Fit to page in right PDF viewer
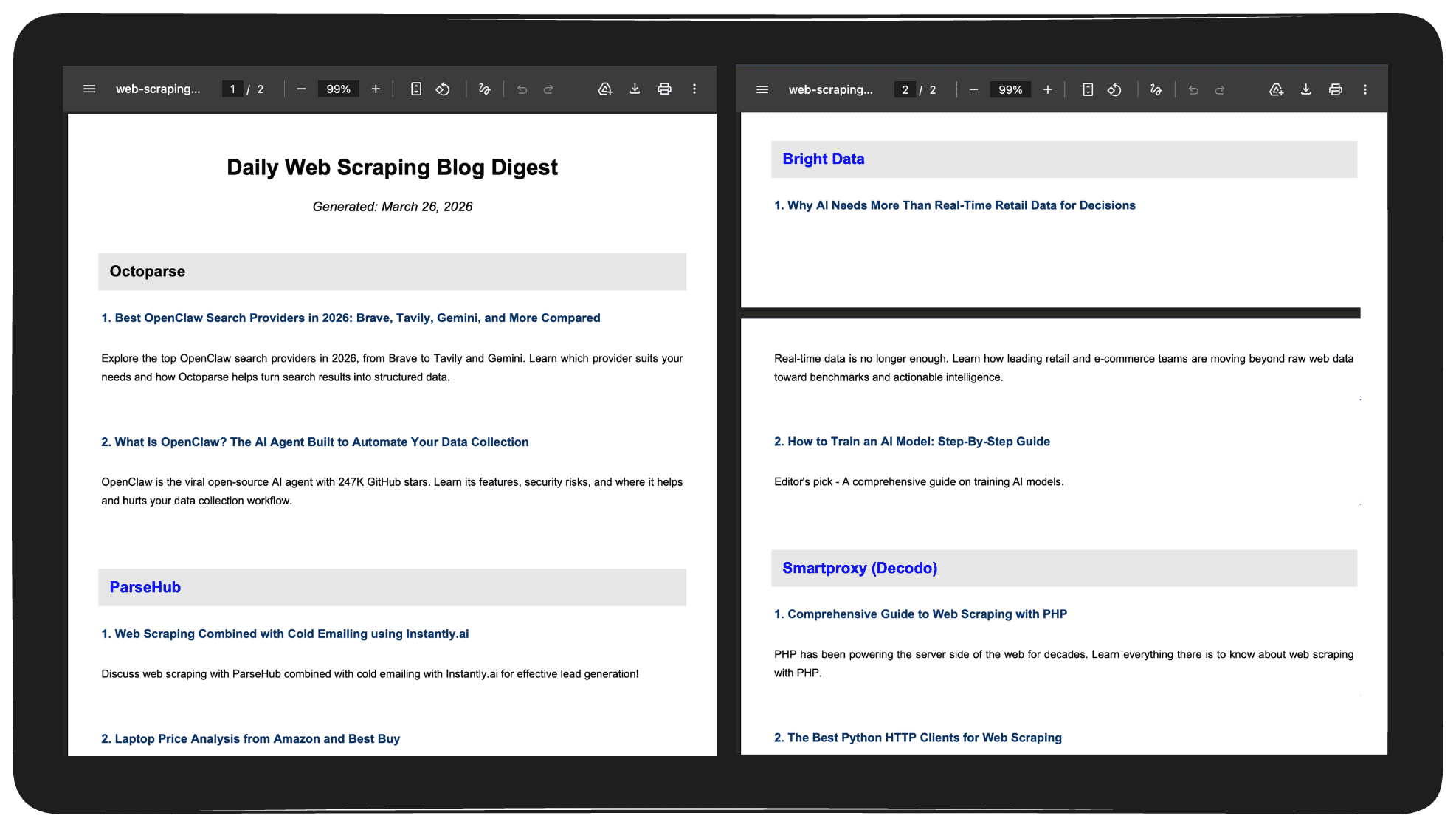 1088,89
